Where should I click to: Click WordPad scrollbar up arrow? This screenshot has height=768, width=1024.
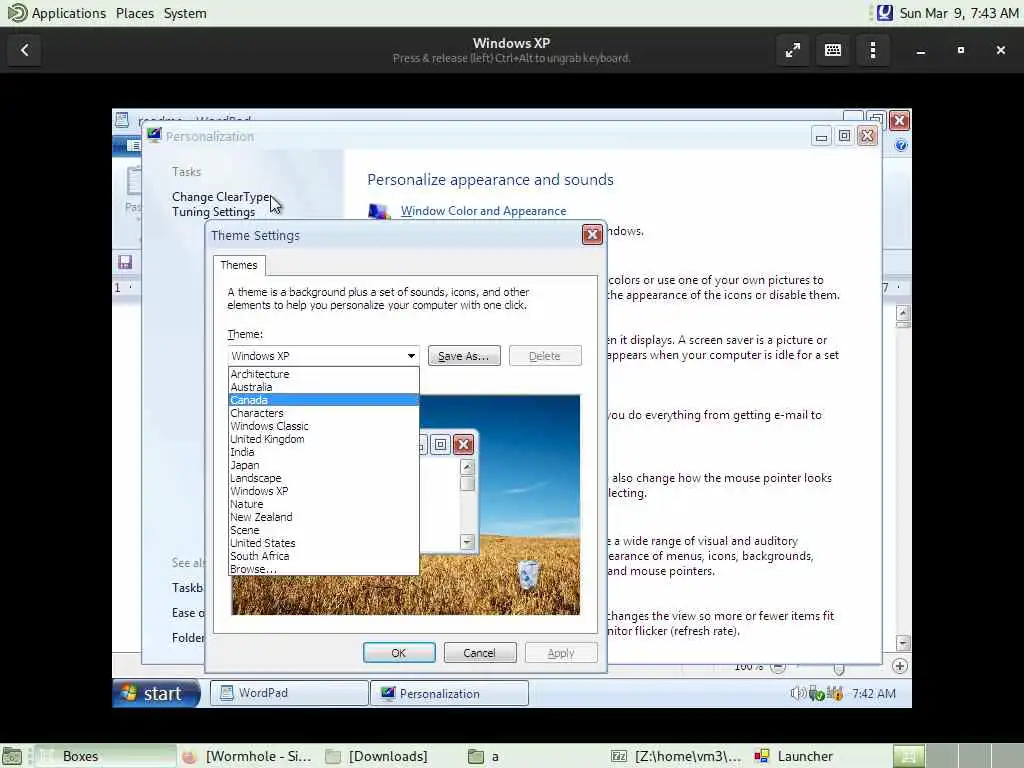[x=903, y=313]
